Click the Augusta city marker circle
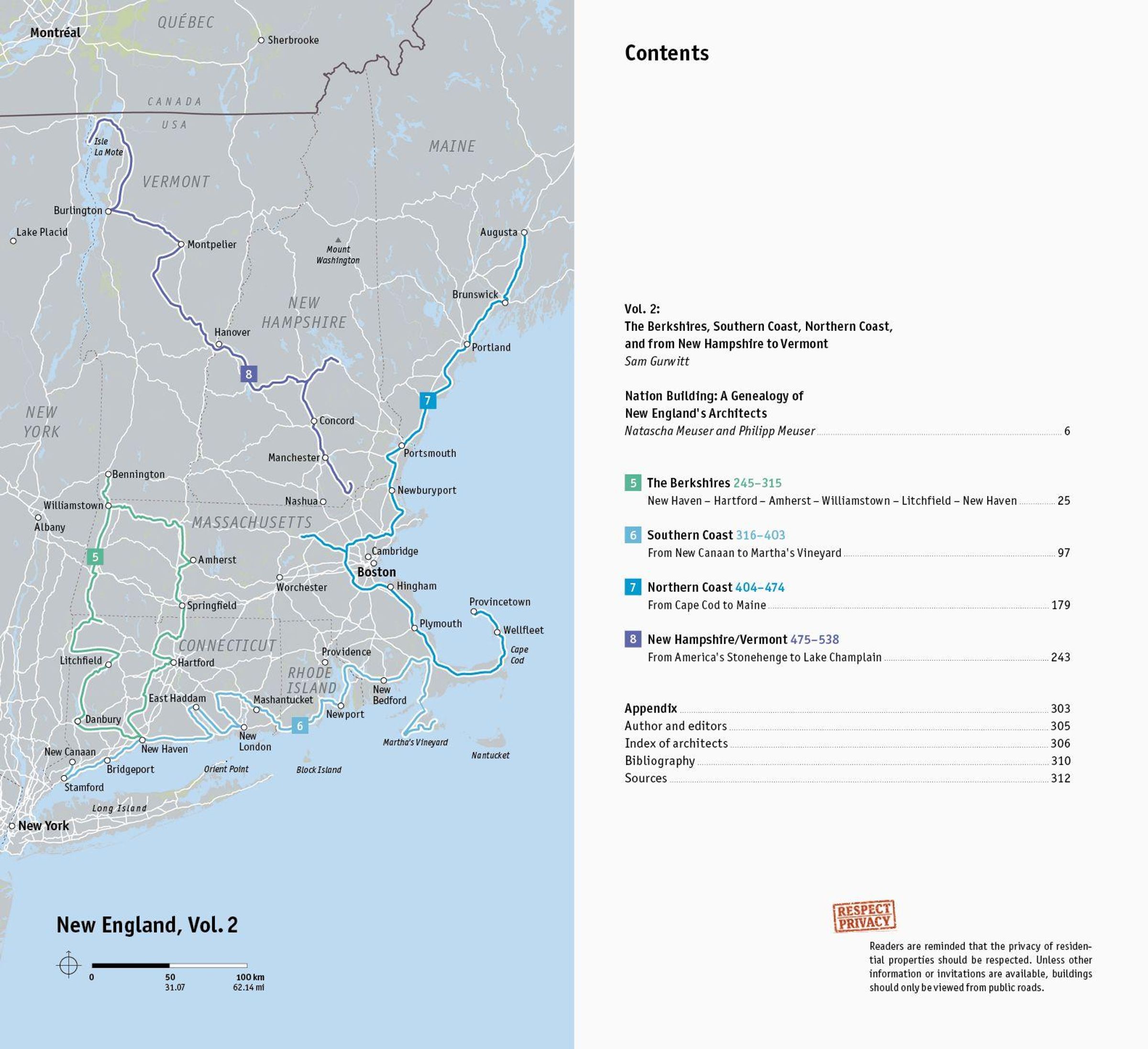1148x1049 pixels. (x=524, y=232)
